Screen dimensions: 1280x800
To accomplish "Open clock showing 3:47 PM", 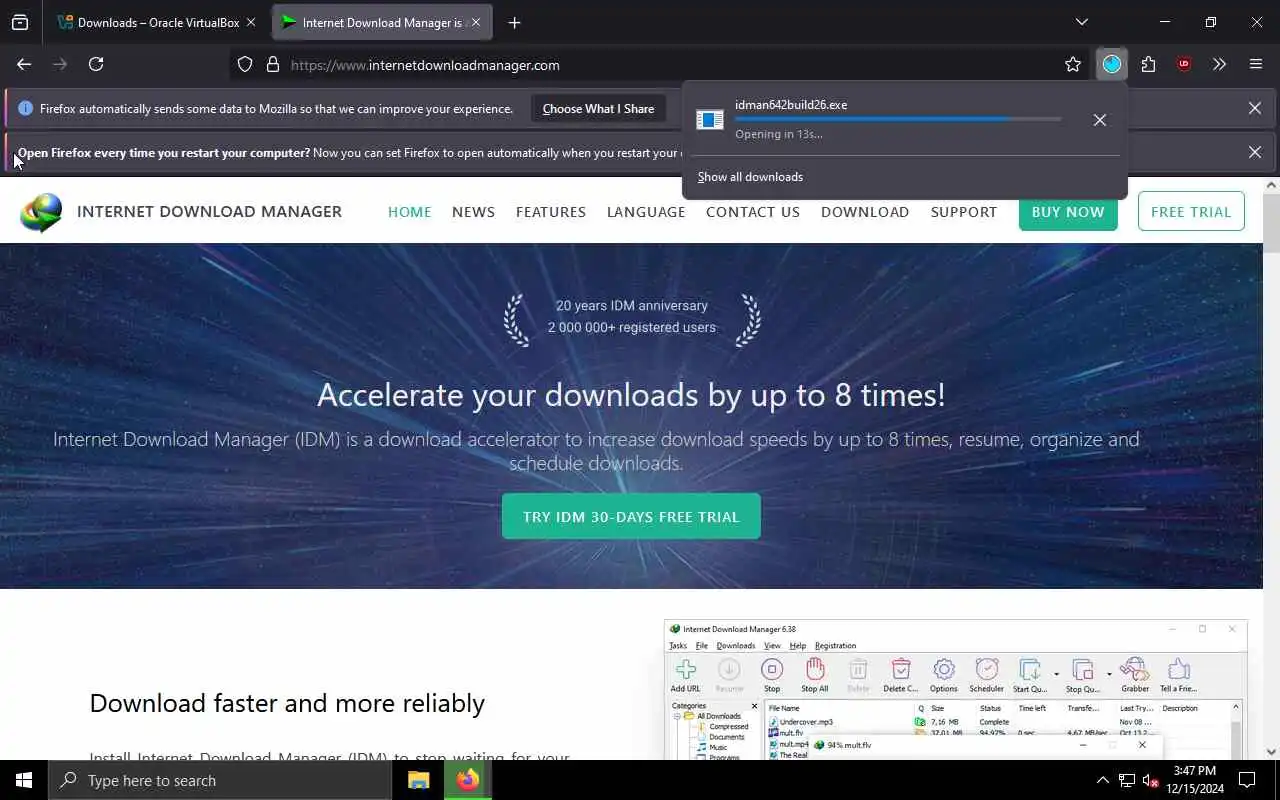I will [x=1195, y=780].
